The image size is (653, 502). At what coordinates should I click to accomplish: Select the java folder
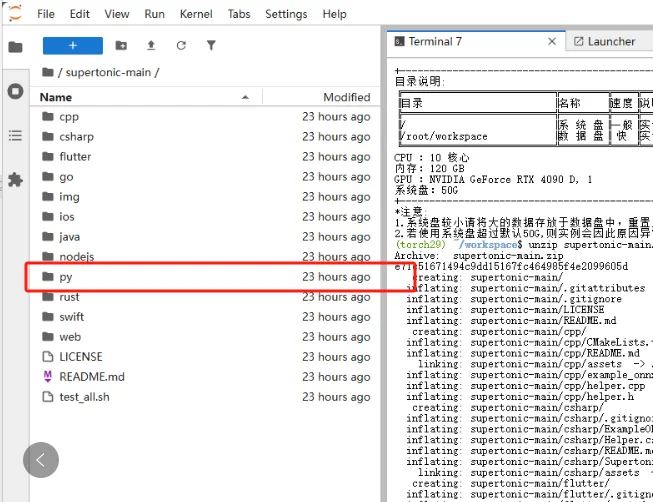click(204, 237)
